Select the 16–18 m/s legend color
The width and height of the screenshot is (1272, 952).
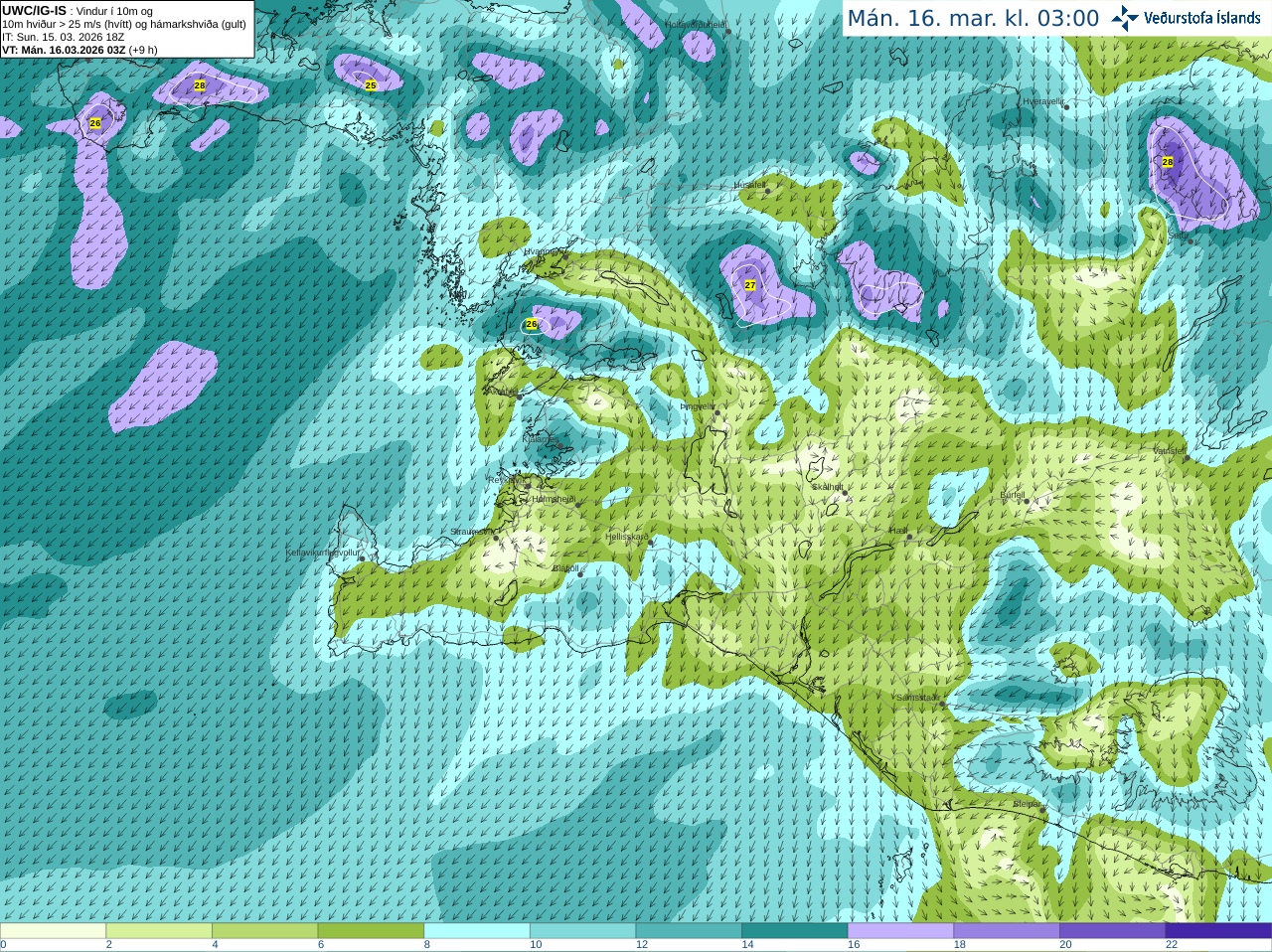coord(900,931)
